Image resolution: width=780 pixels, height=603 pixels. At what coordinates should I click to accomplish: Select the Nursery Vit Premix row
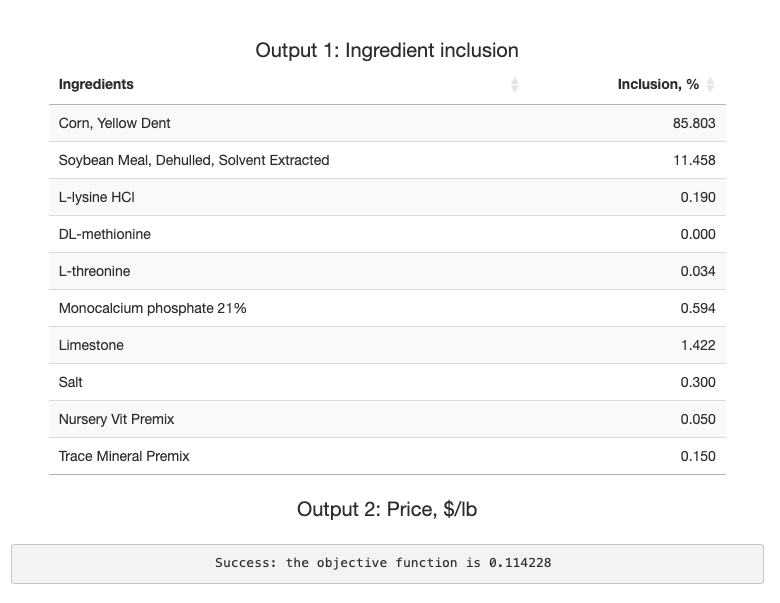[x=388, y=419]
